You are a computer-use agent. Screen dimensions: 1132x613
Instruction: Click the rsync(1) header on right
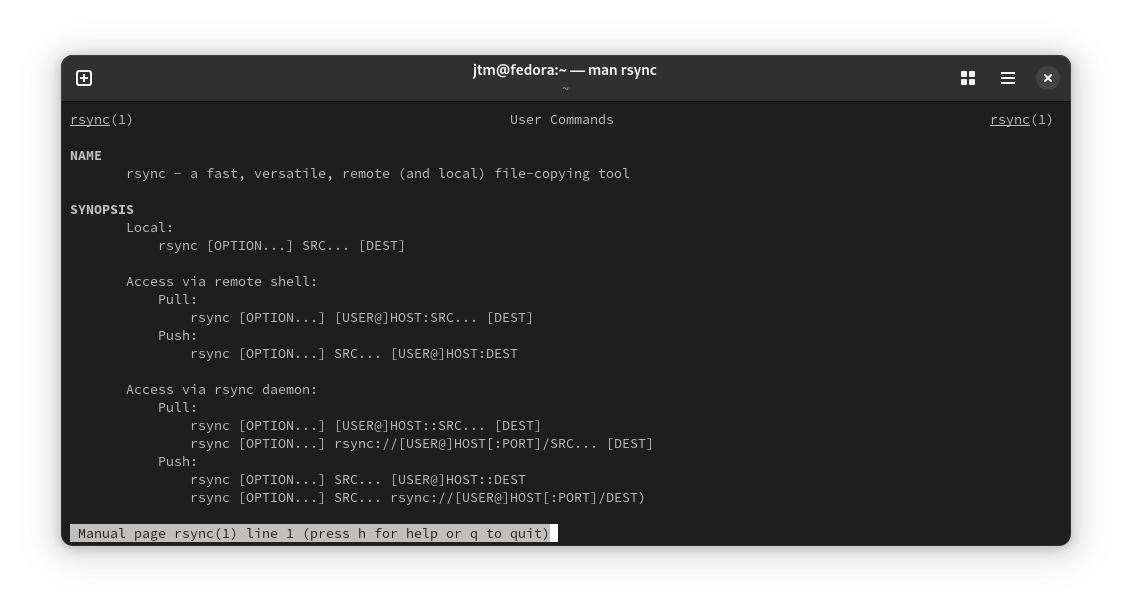(x=1021, y=120)
